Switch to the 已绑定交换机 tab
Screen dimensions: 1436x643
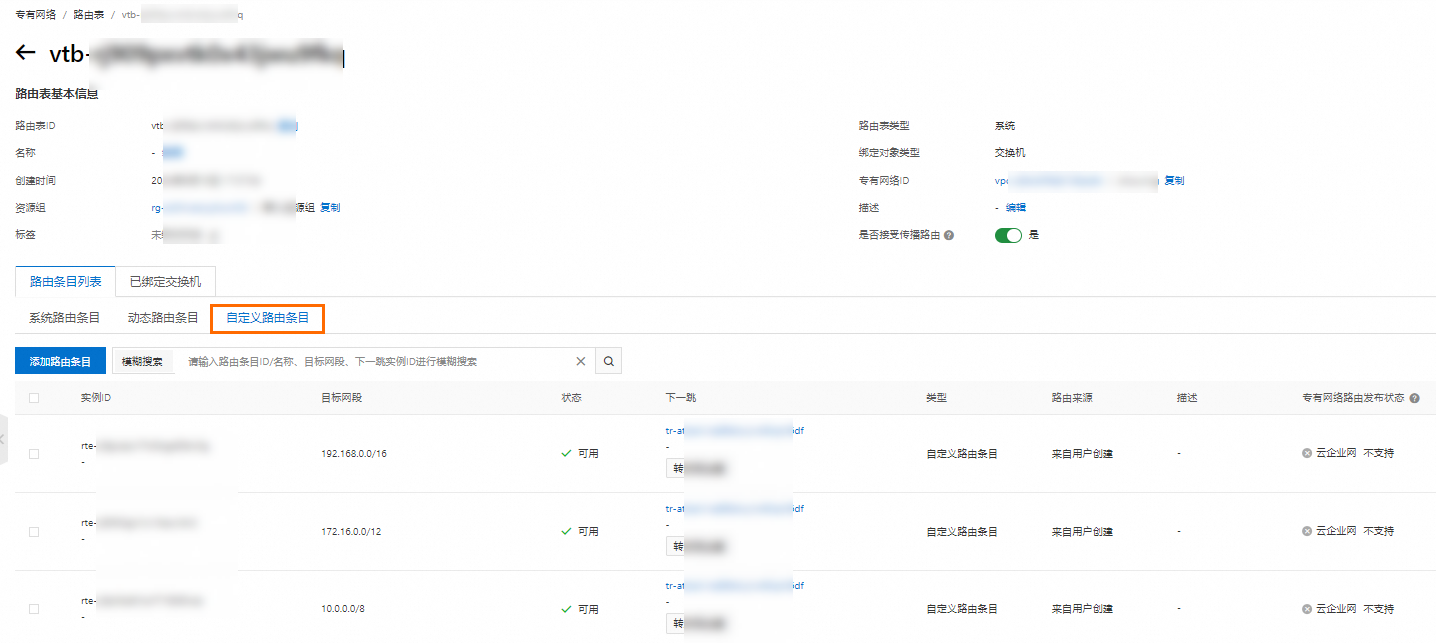click(165, 281)
